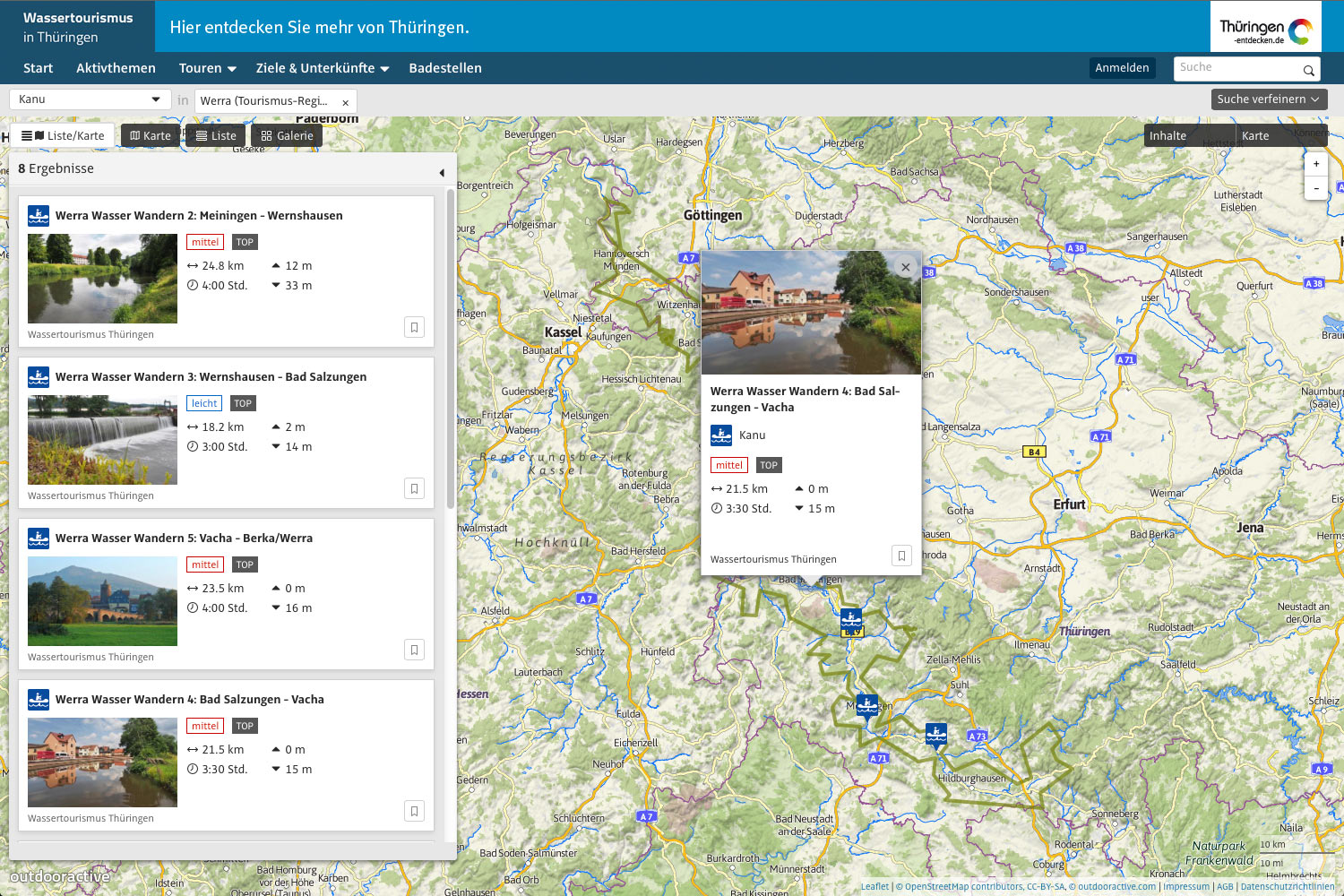
Task: Expand the Touren menu
Action: pyautogui.click(x=207, y=68)
